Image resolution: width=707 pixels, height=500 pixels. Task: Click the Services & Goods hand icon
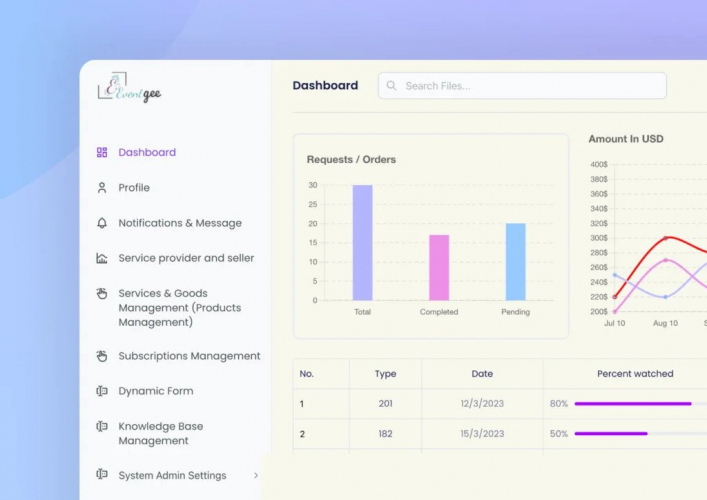click(102, 294)
